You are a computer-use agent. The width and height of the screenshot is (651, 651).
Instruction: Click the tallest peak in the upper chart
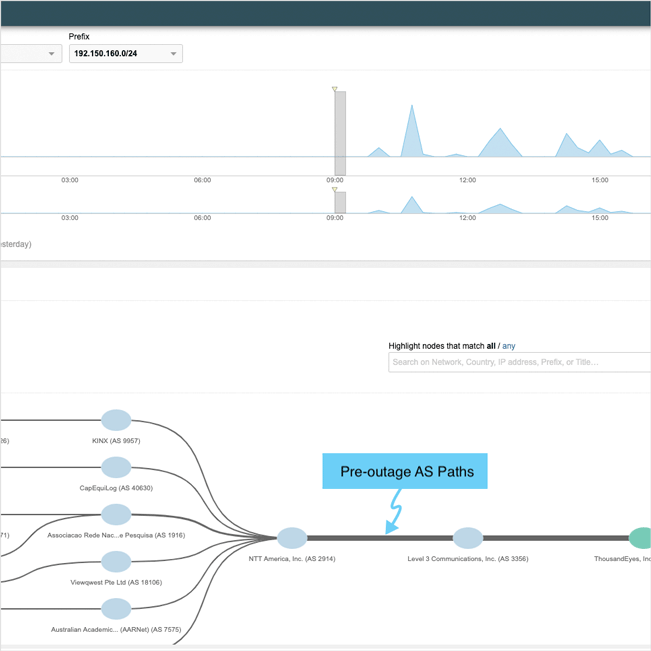coord(411,108)
